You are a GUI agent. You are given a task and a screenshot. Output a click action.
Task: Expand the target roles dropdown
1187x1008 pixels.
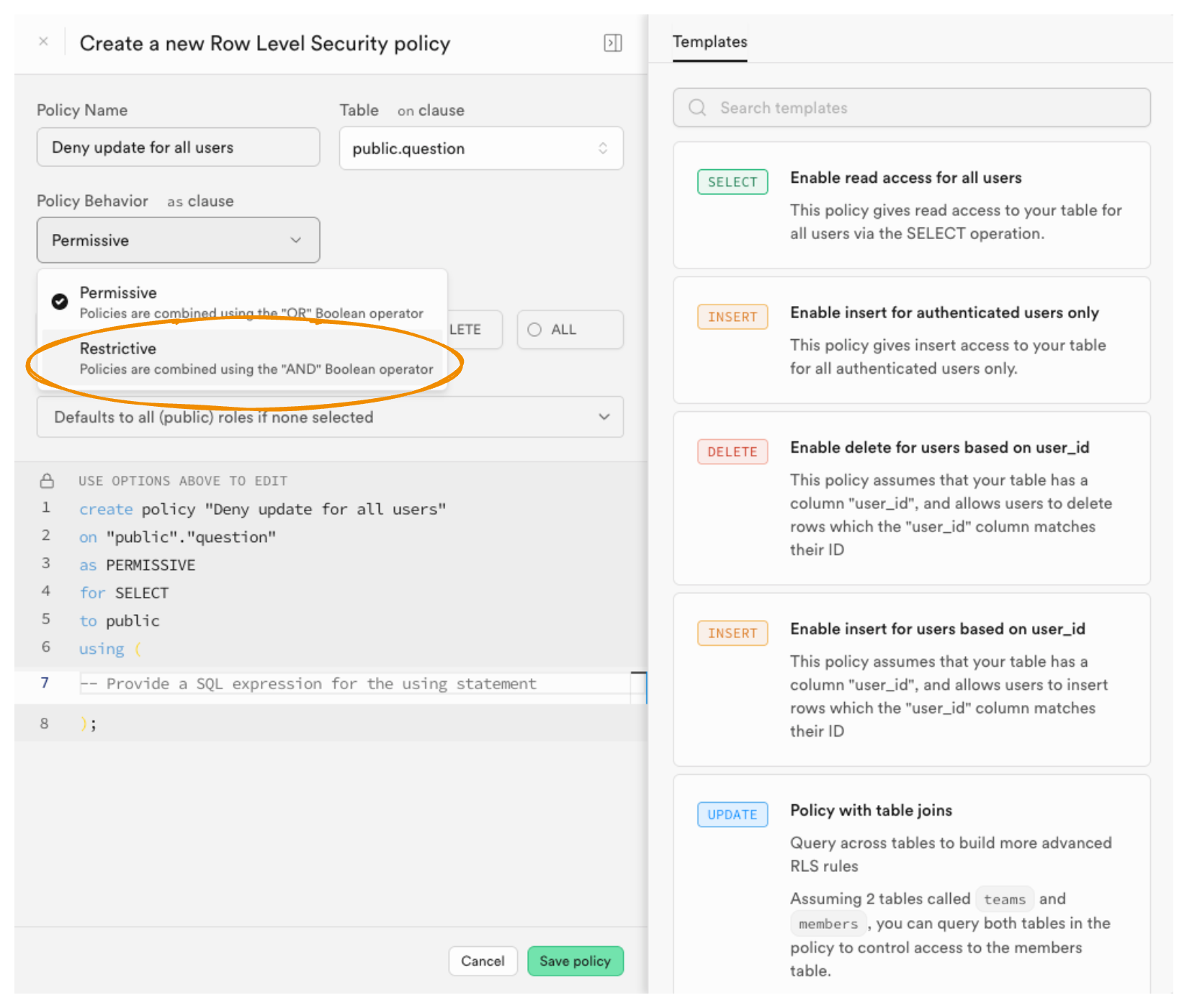click(x=330, y=417)
